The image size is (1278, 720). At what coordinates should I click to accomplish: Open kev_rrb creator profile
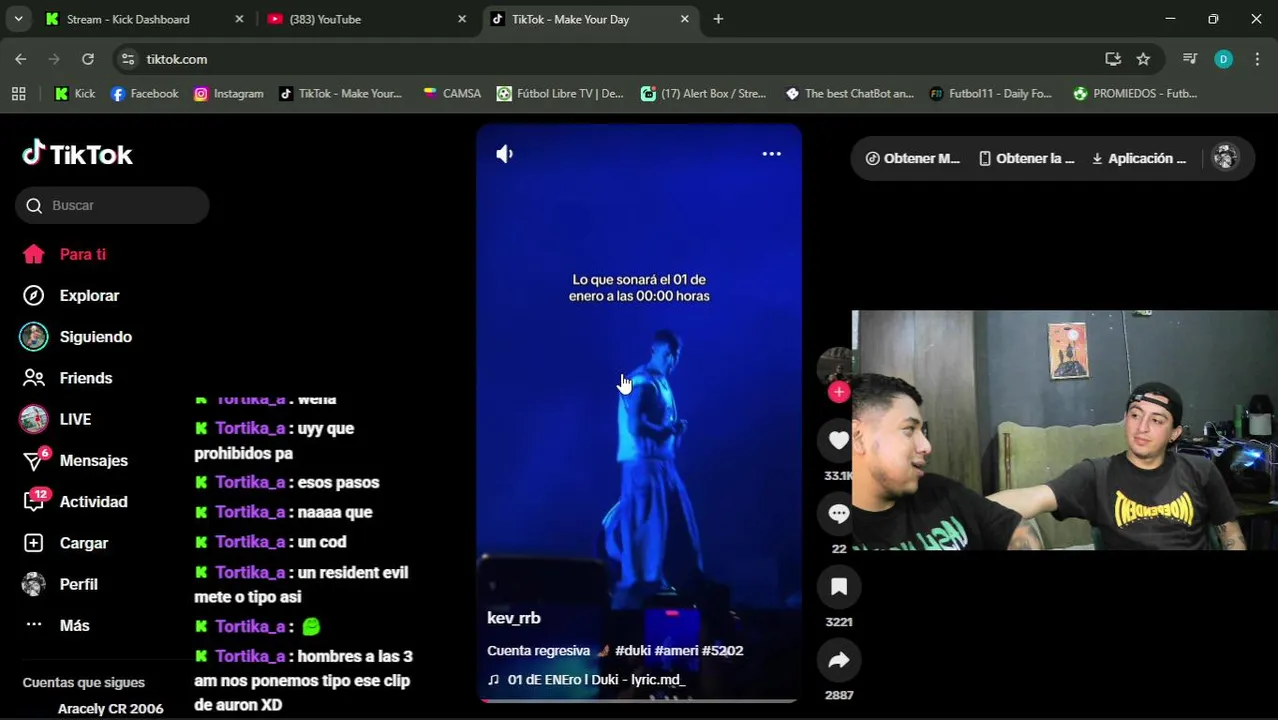point(514,618)
